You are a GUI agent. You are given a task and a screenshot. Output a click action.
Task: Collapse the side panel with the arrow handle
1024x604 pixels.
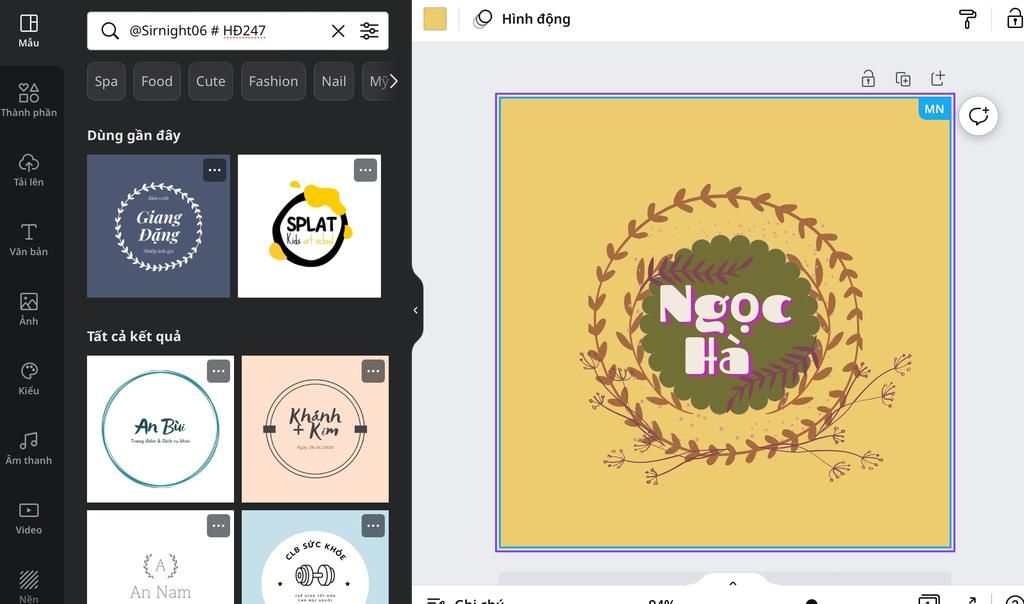(x=416, y=310)
